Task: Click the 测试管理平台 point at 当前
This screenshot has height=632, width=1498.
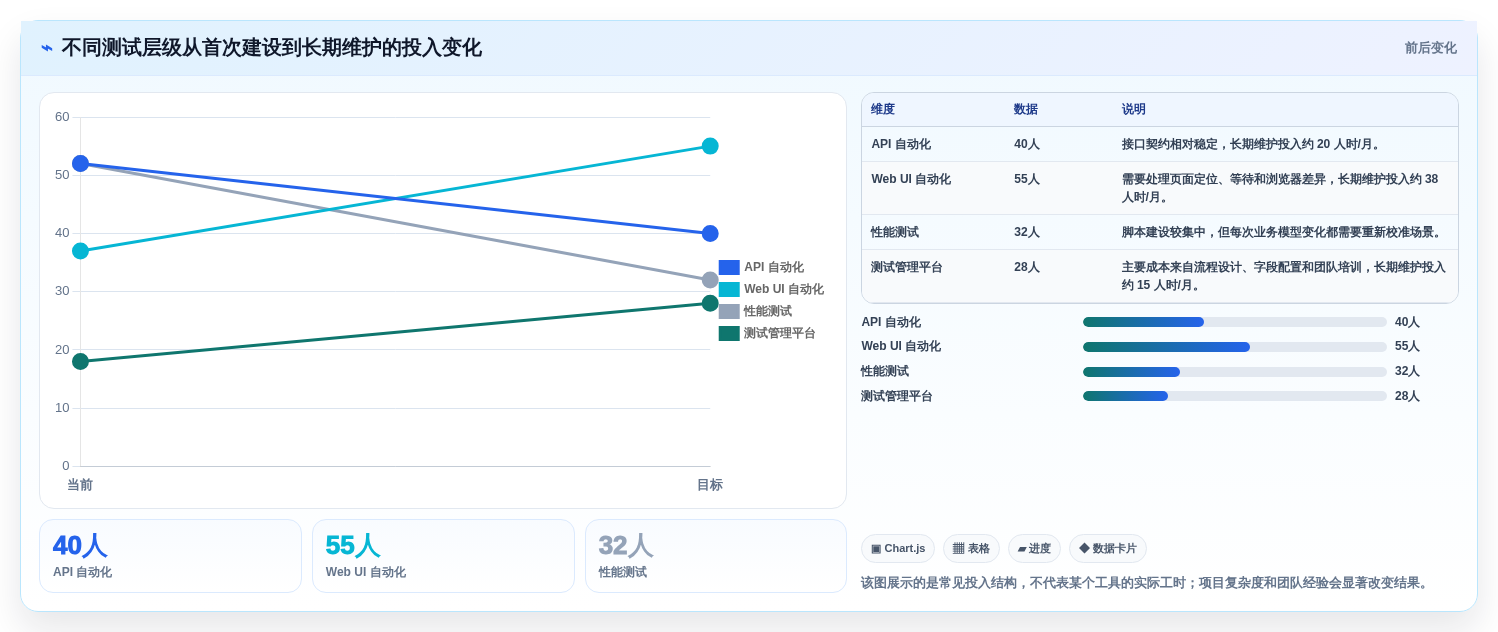Action: coord(80,361)
